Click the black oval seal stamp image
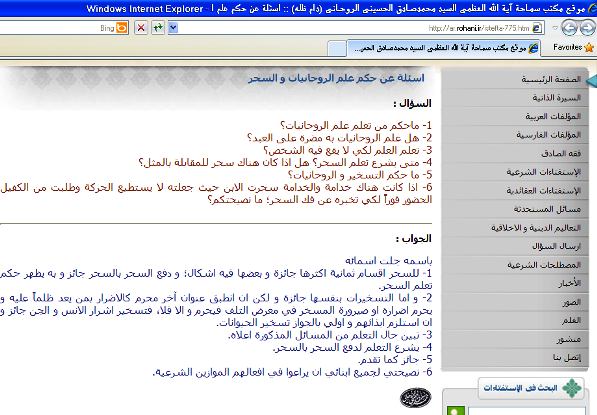 pos(415,398)
